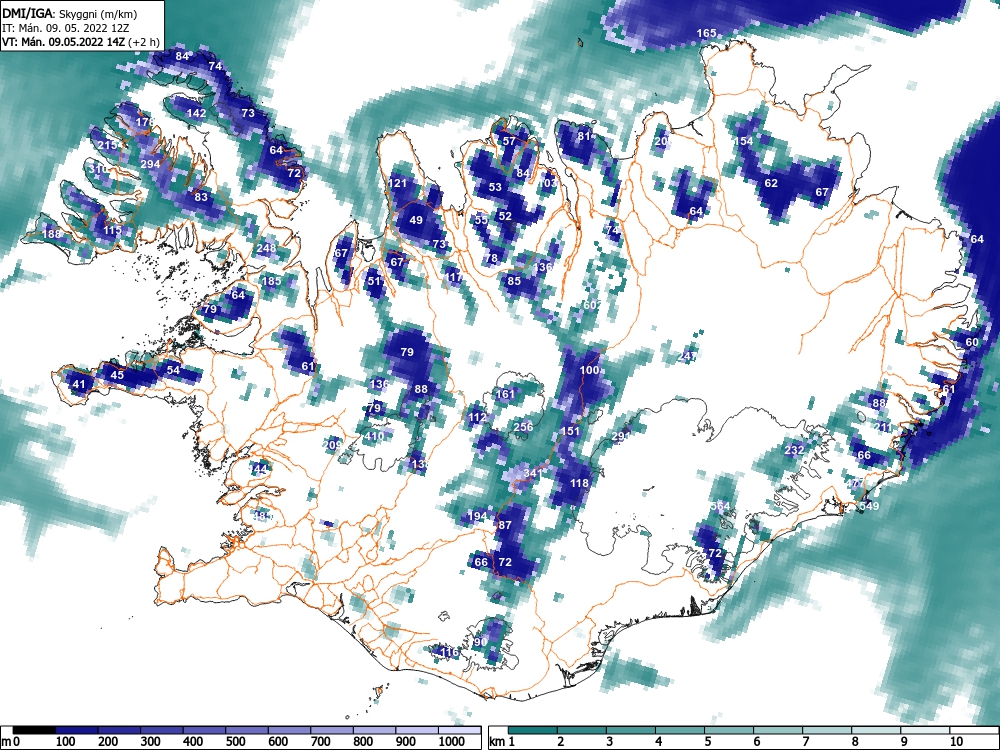Click the dark teal swatch beside 'km 1'
The image size is (1000, 750).
click(x=533, y=730)
